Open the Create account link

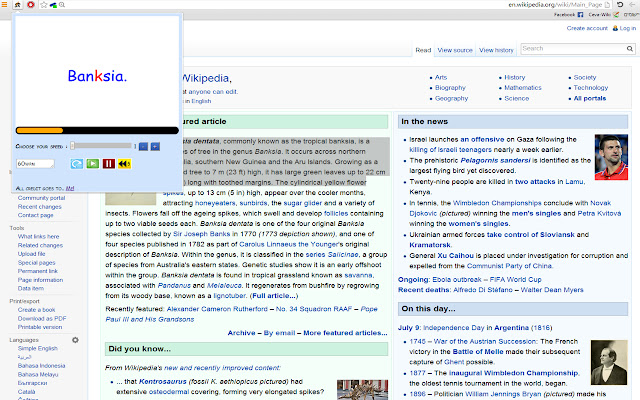[587, 28]
